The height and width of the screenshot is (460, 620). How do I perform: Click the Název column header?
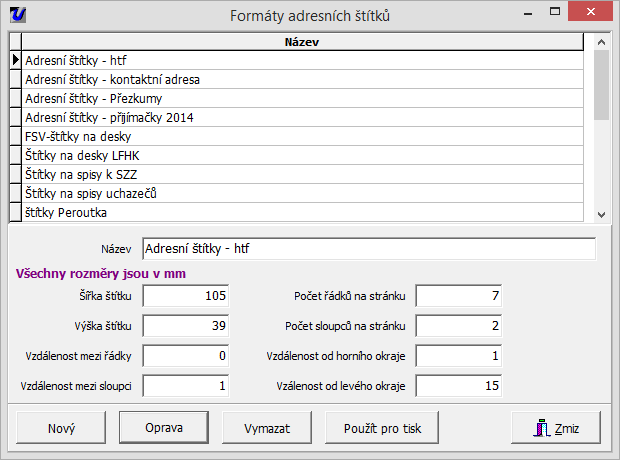[x=300, y=43]
